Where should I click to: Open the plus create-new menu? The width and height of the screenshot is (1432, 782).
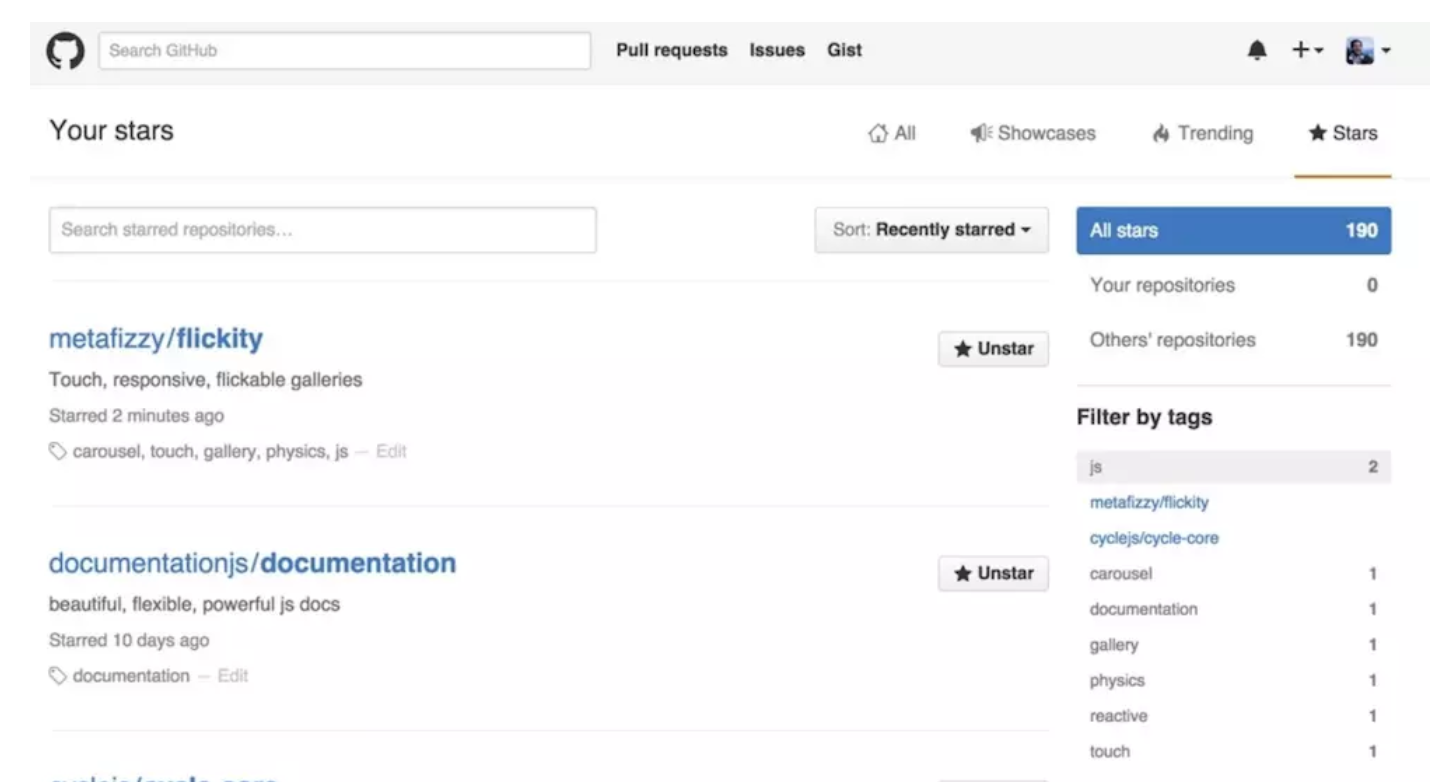(x=1307, y=50)
